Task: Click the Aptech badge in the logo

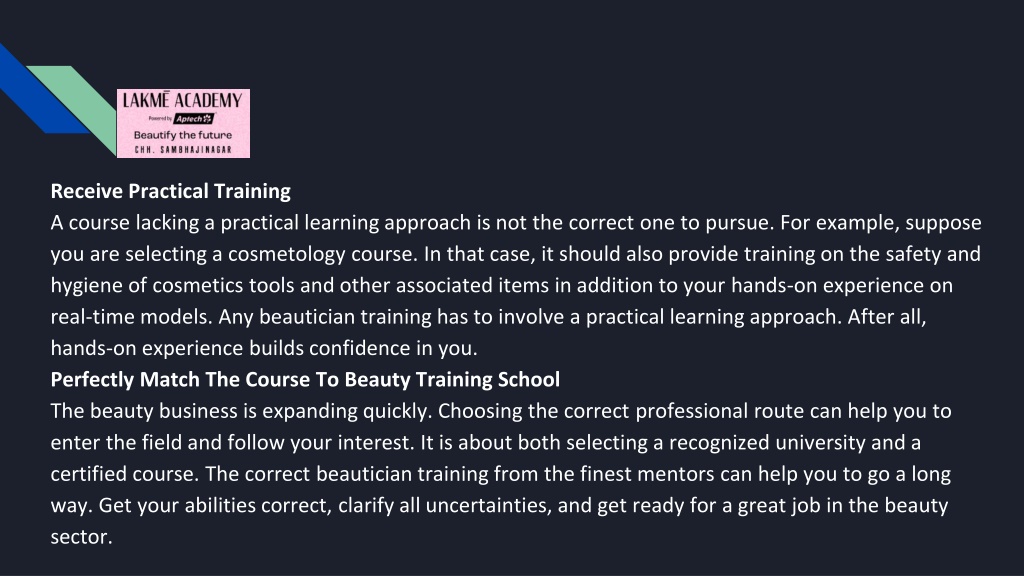Action: point(194,119)
